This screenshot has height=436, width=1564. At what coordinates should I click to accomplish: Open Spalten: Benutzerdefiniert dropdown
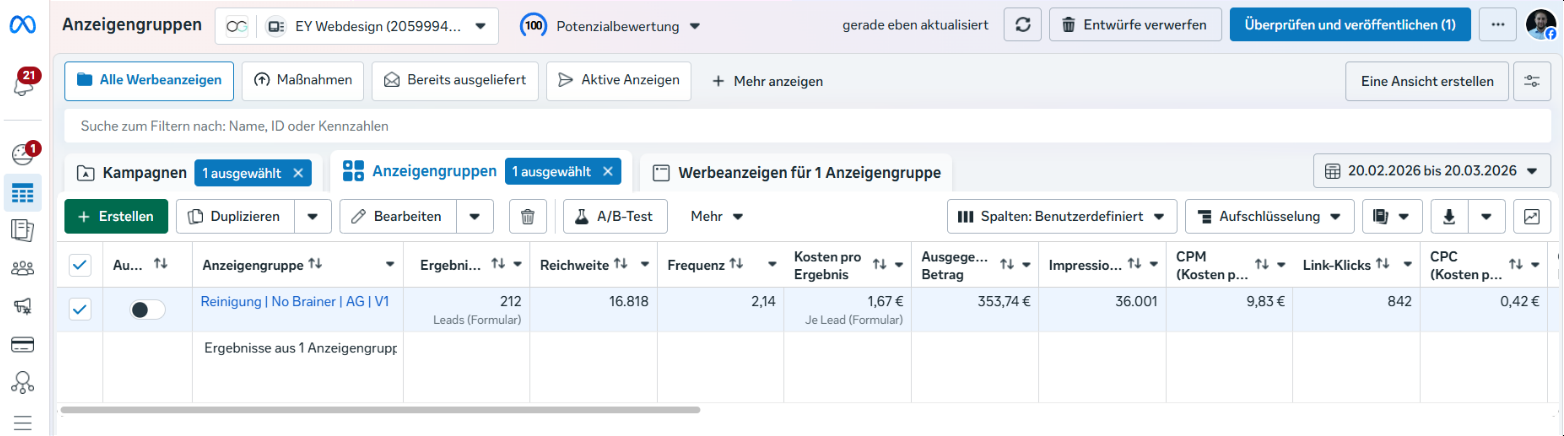point(1062,216)
